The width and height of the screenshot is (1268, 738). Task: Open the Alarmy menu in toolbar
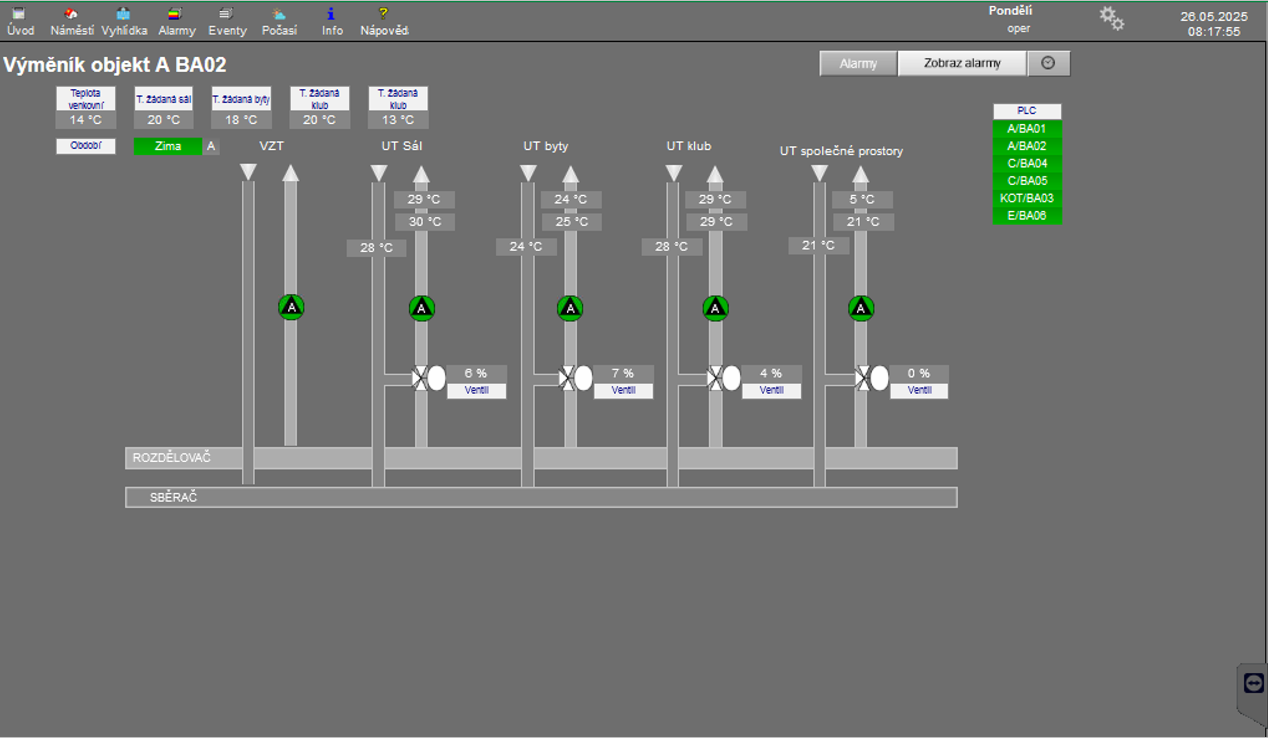[x=177, y=22]
